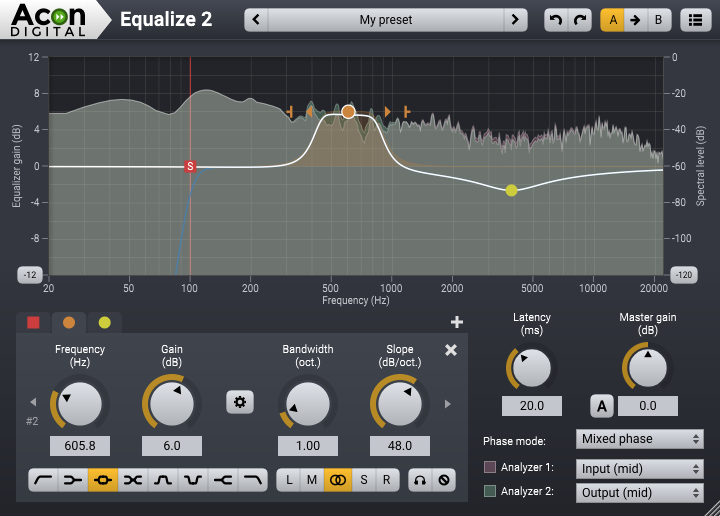Select the yellow band 3 tab

pos(105,323)
